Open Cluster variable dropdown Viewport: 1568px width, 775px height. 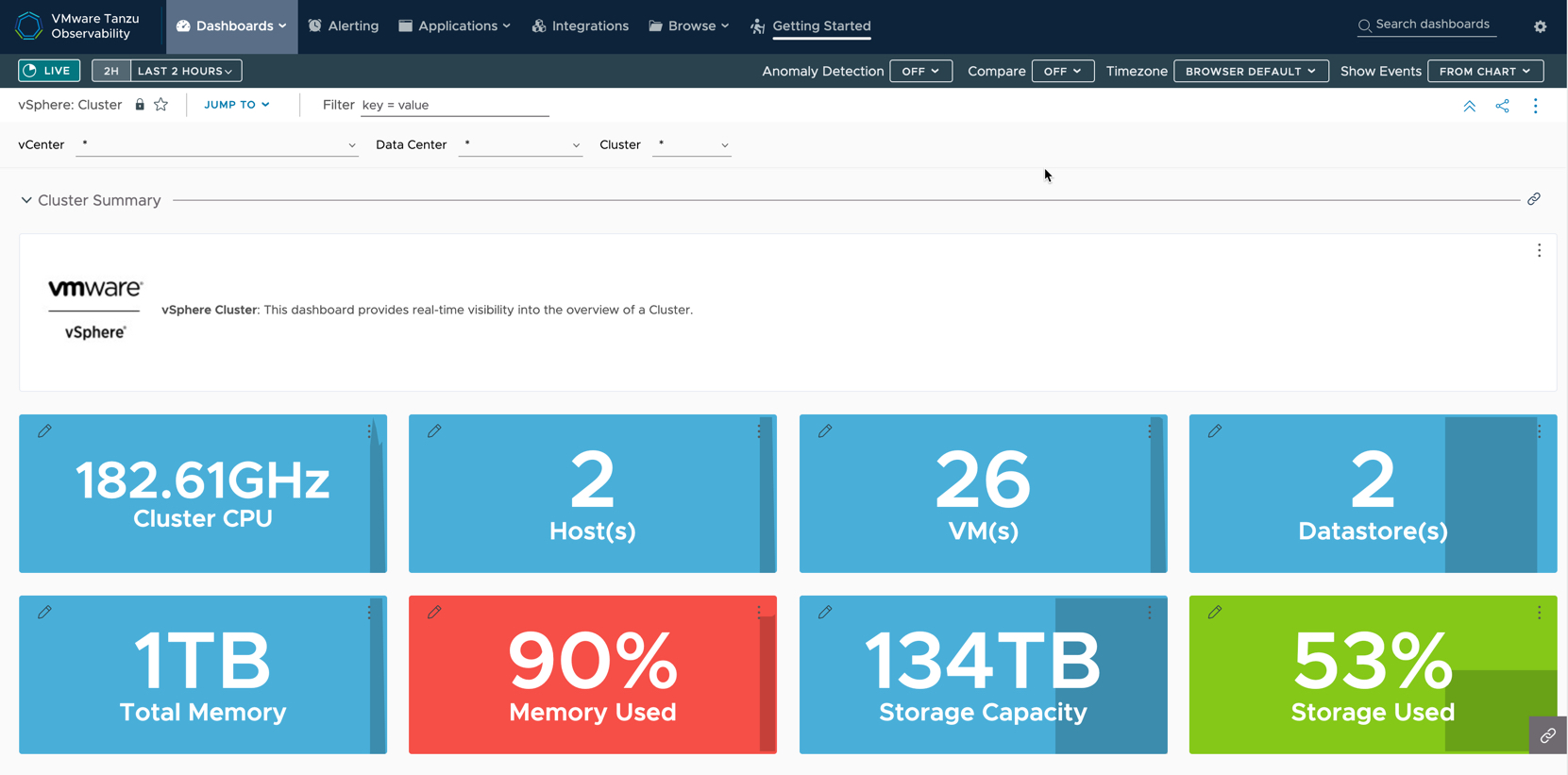coord(692,145)
